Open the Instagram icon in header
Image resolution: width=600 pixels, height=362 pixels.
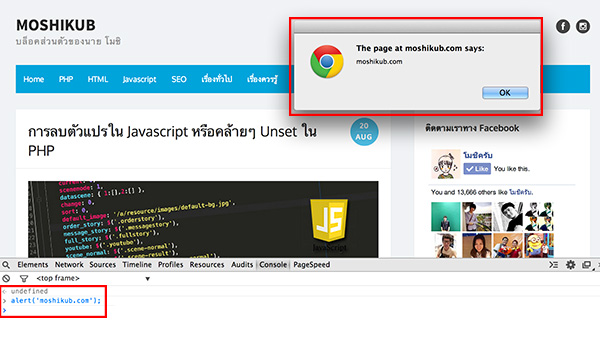[583, 26]
